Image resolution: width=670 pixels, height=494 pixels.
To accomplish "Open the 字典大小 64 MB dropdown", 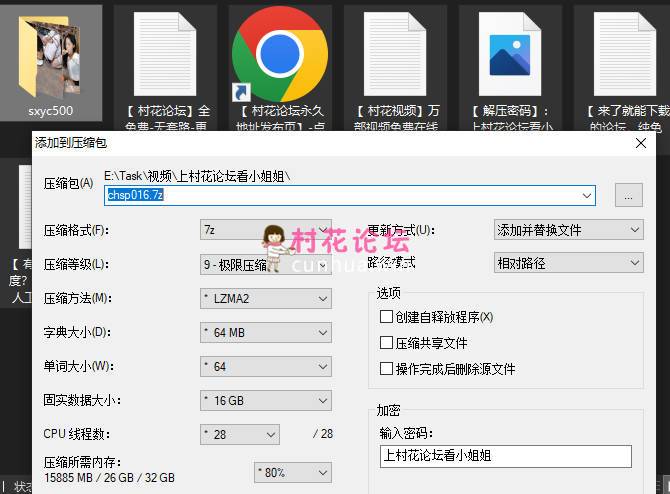I will (265, 332).
